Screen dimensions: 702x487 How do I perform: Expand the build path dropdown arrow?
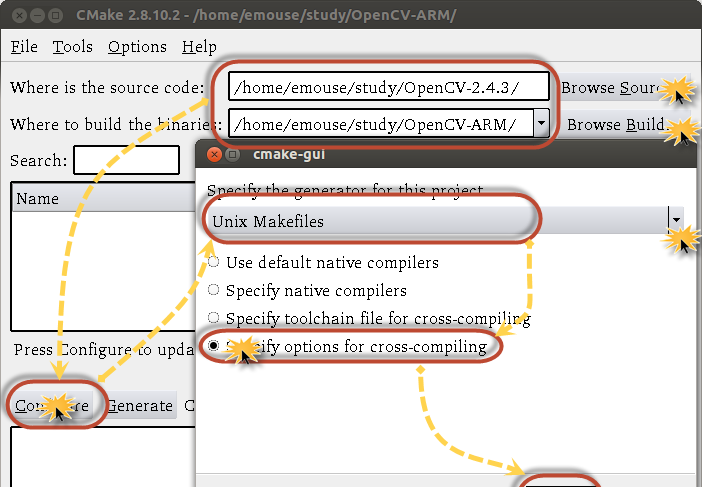[x=541, y=123]
